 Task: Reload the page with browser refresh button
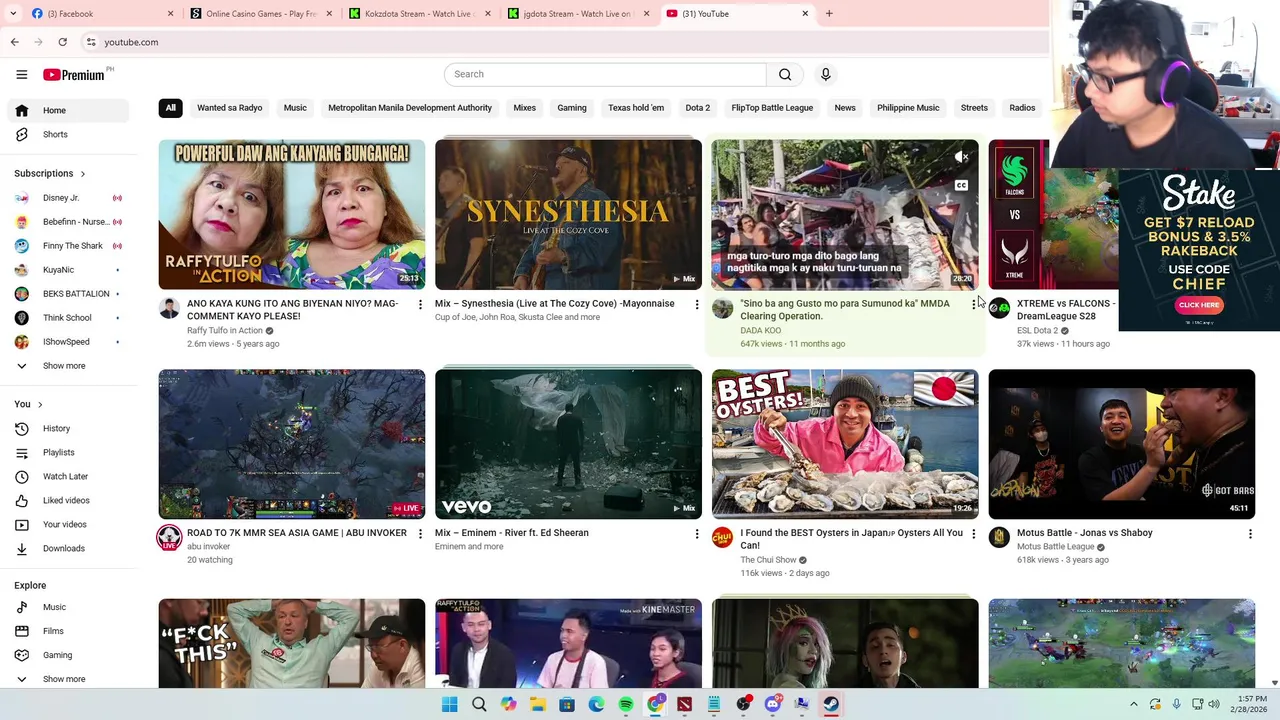click(62, 42)
